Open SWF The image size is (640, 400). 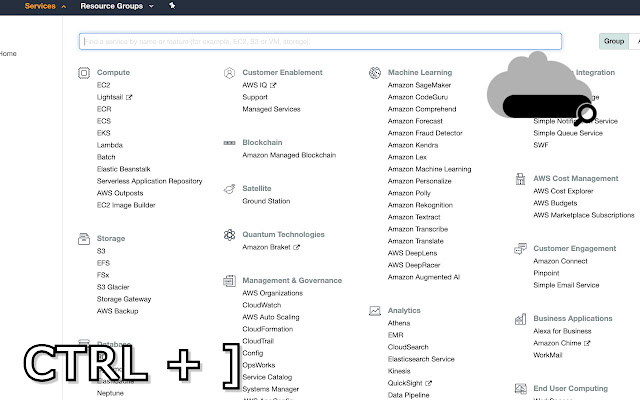coord(541,145)
